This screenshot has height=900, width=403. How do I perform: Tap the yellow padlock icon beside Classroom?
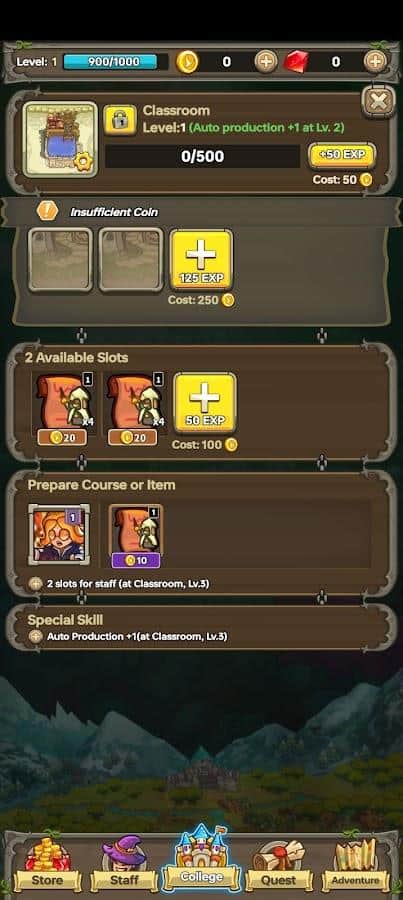tap(120, 120)
